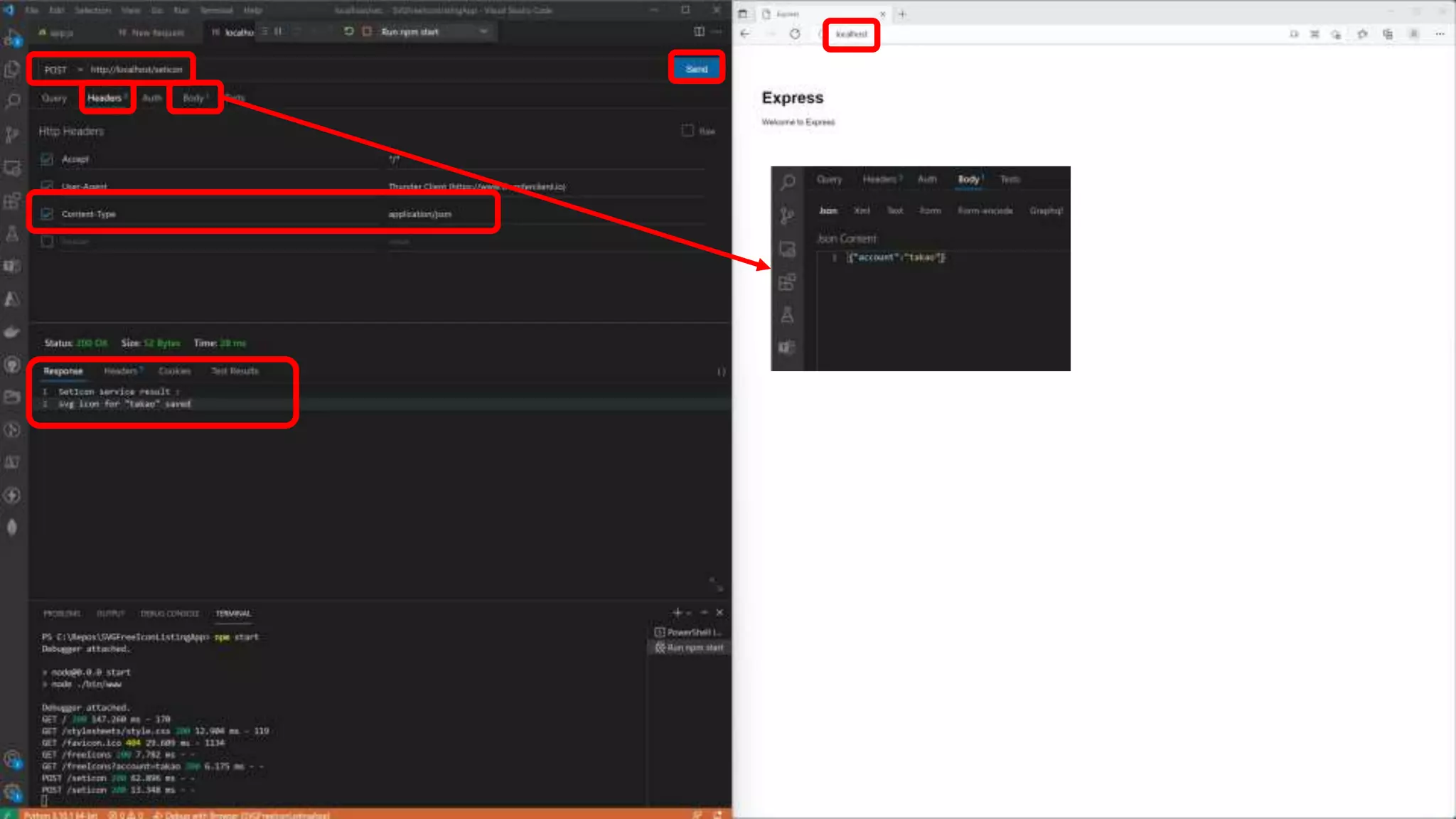Screen dimensions: 1456x819
Task: Switch to the app.js editor tab
Action: click(57, 33)
